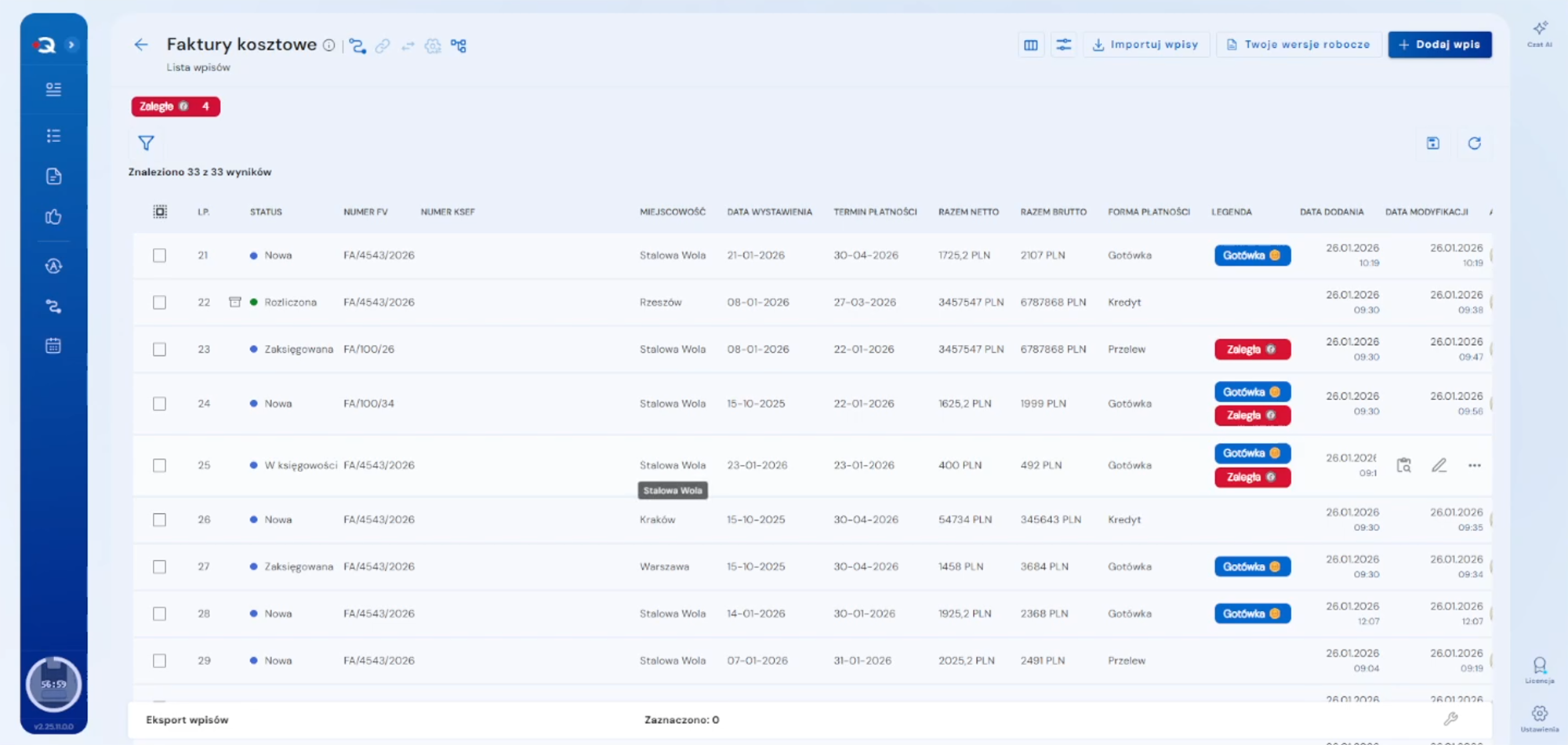Click the Importuj wpisy button
This screenshot has height=745, width=1568.
tap(1145, 45)
